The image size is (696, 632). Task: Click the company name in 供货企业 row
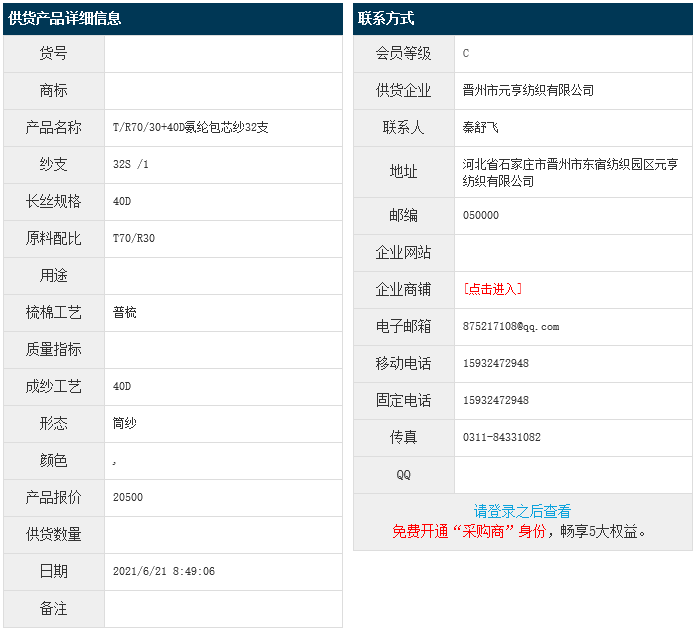pos(528,90)
